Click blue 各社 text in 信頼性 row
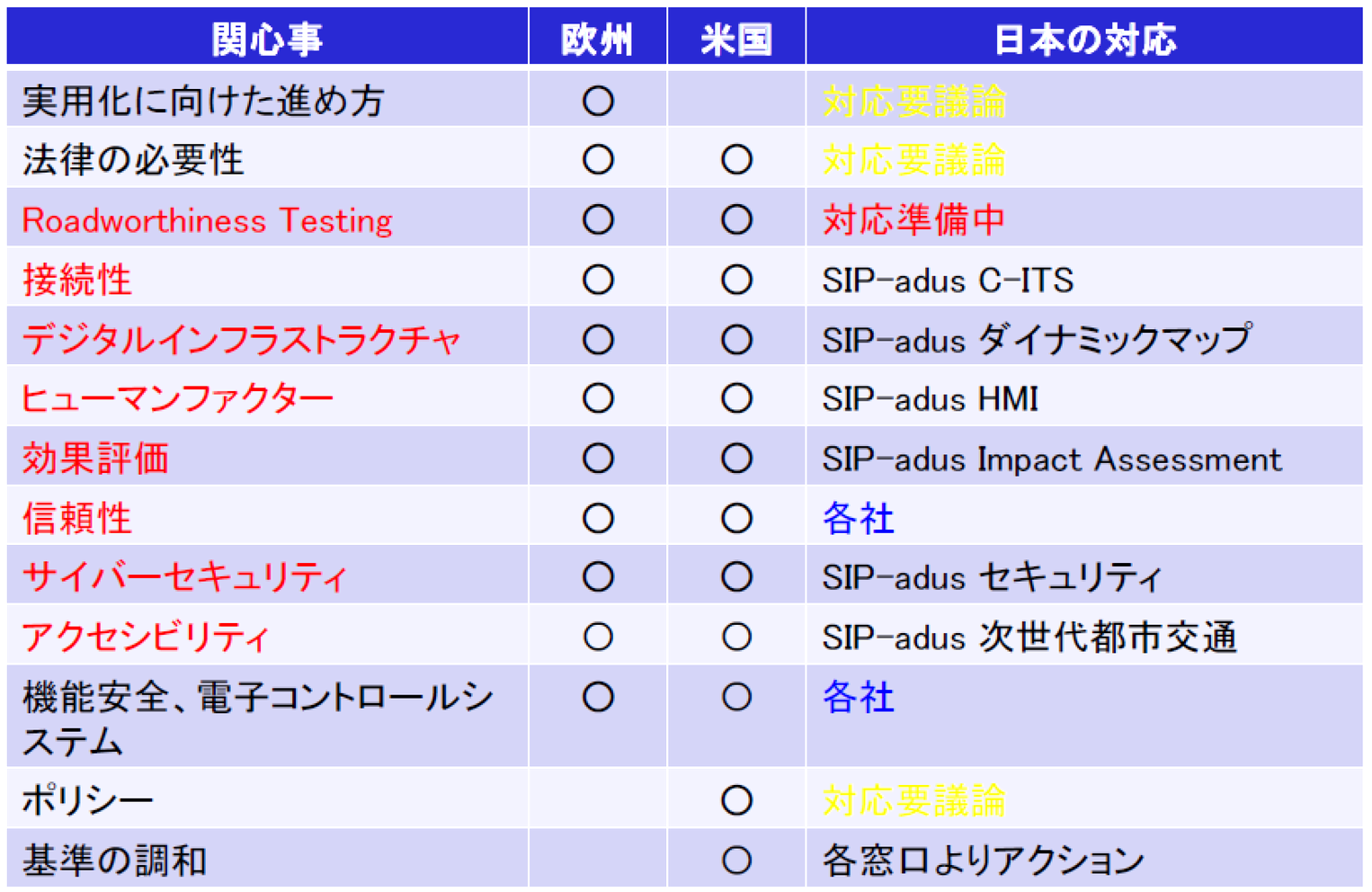Screen dimensions: 1372x892 [859, 519]
